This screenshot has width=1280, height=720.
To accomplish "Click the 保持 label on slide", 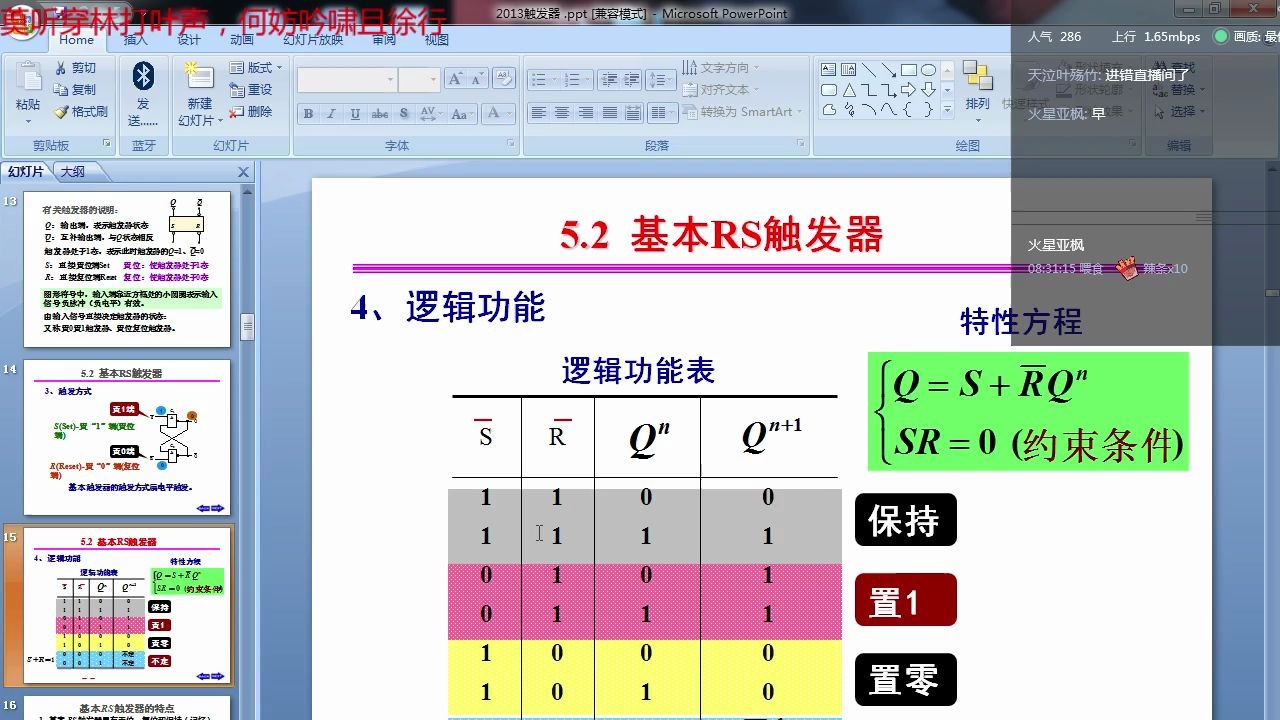I will click(905, 520).
